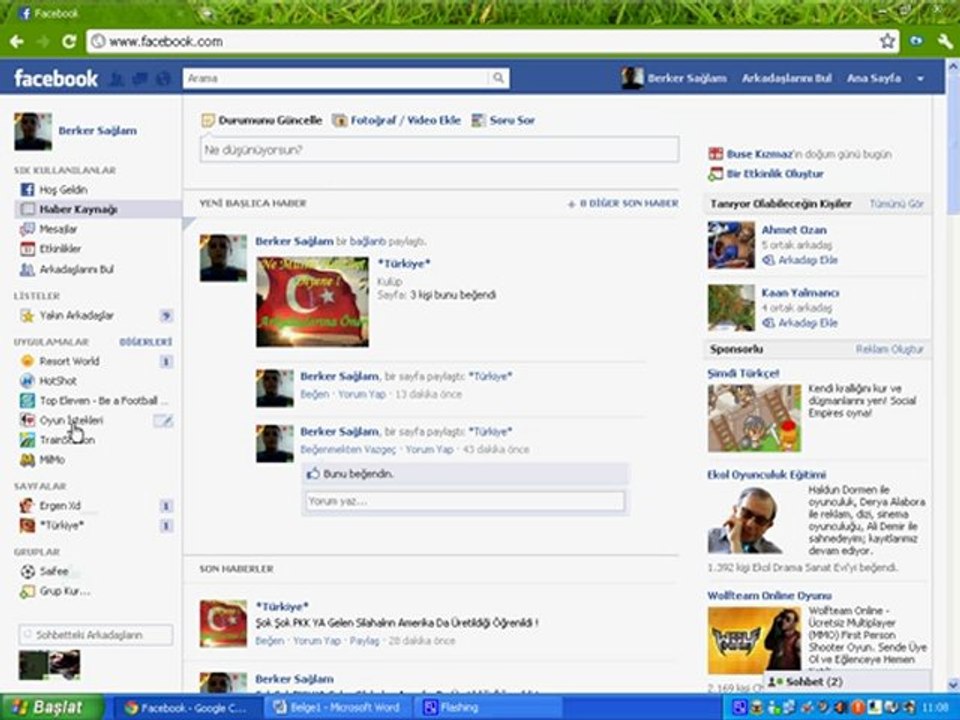
Task: Switch to Flashing taskbar item
Action: 487,708
